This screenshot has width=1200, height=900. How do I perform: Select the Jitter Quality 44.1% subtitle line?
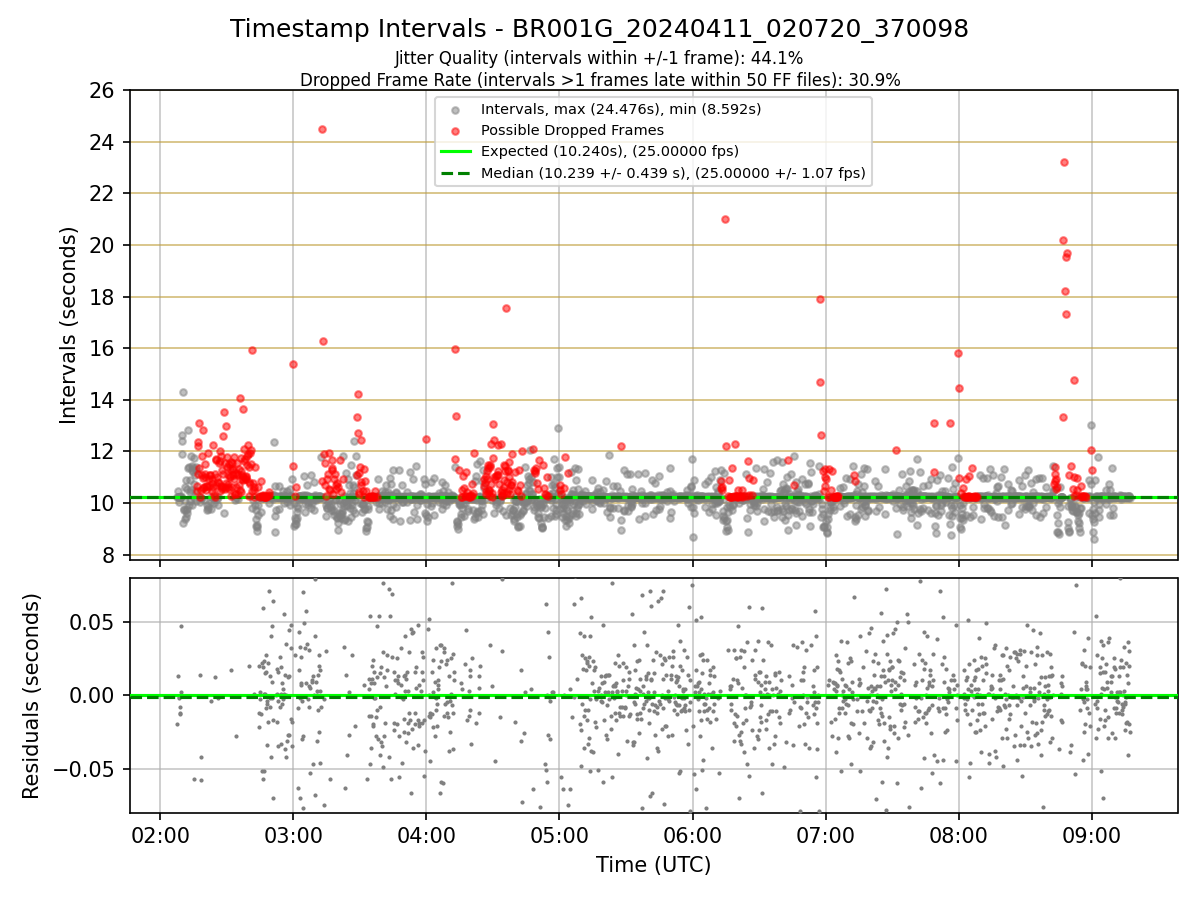click(599, 58)
